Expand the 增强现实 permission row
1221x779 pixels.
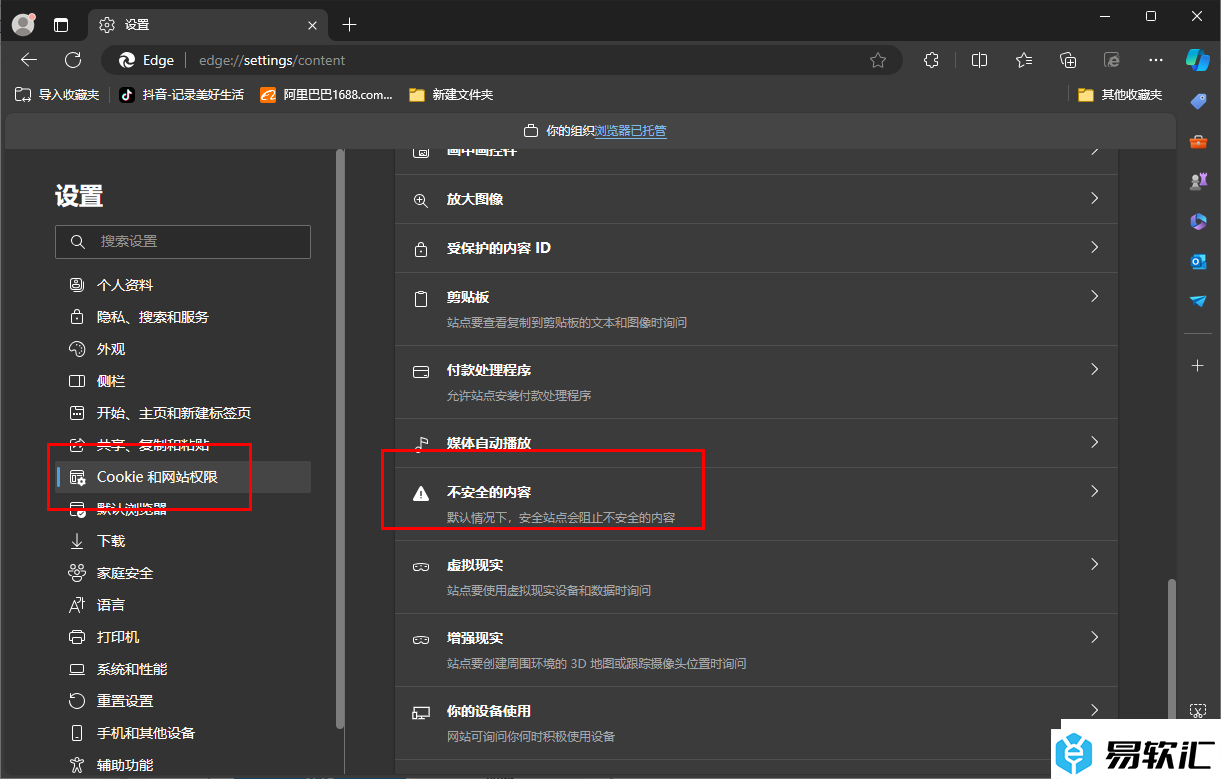pos(756,650)
